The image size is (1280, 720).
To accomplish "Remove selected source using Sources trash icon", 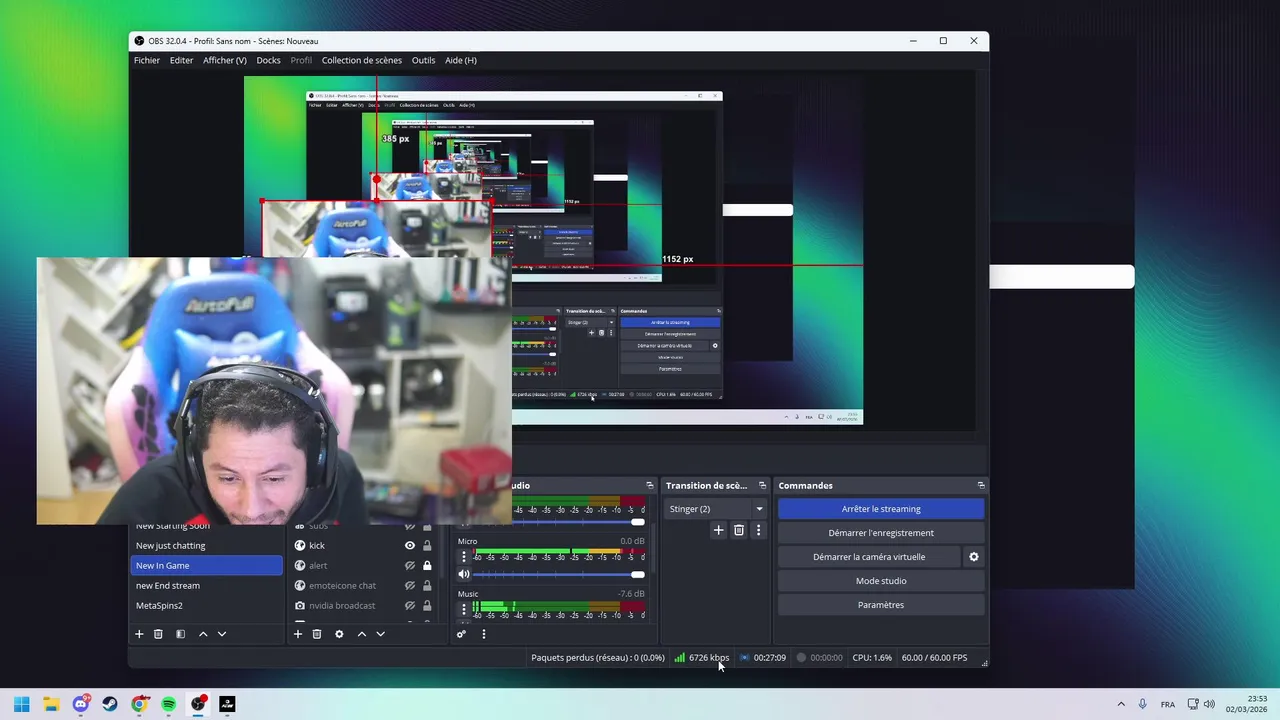I will (317, 634).
